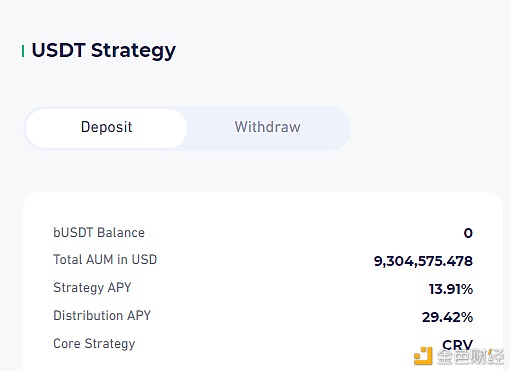Click the green accent bar beside heading

click(23, 51)
